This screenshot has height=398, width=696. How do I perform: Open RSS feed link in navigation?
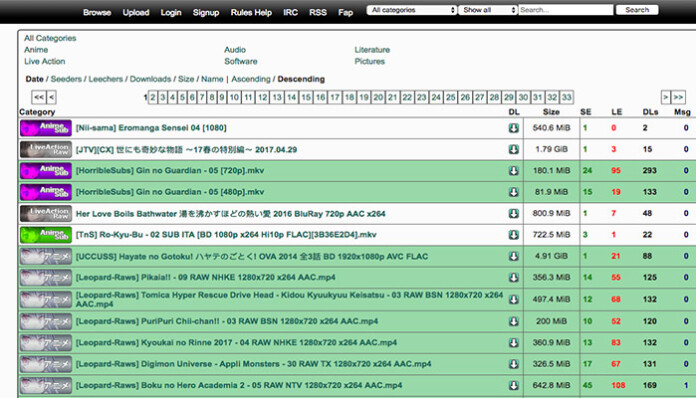(x=318, y=12)
